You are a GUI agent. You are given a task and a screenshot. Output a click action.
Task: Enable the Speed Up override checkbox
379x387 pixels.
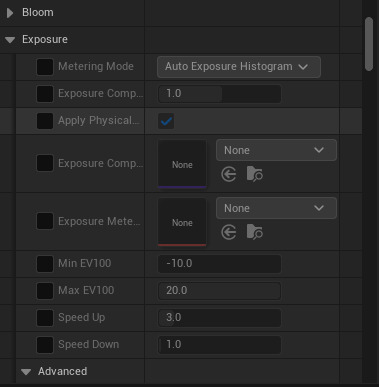click(45, 318)
